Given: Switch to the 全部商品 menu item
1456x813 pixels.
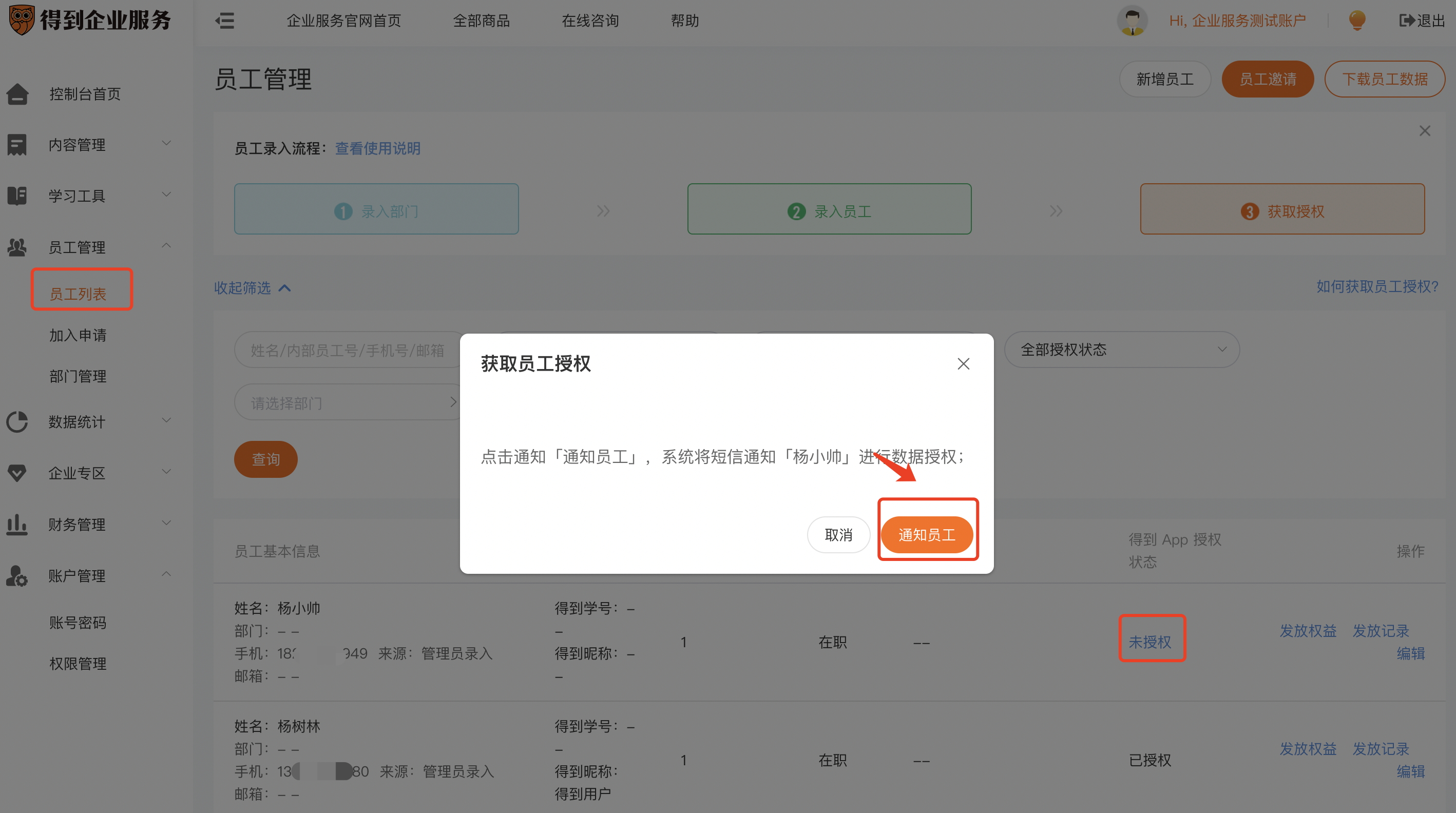Looking at the screenshot, I should click(x=482, y=21).
